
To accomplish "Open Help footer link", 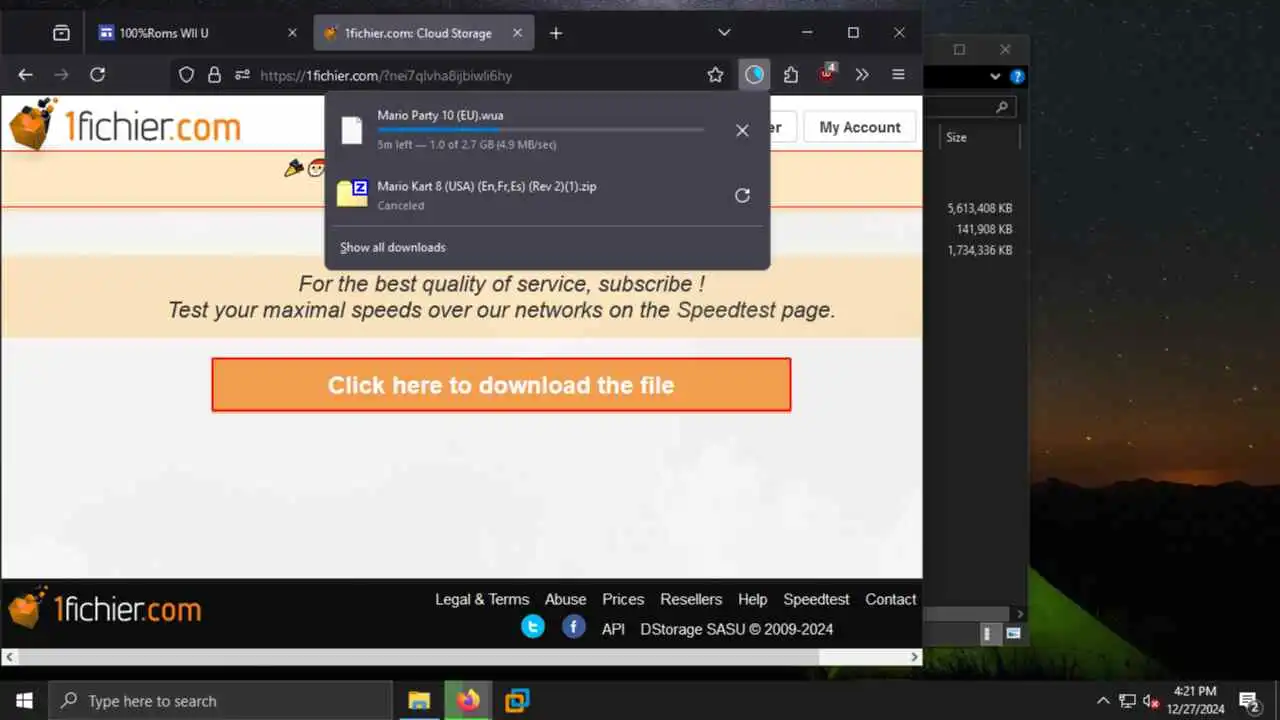I will coord(752,599).
